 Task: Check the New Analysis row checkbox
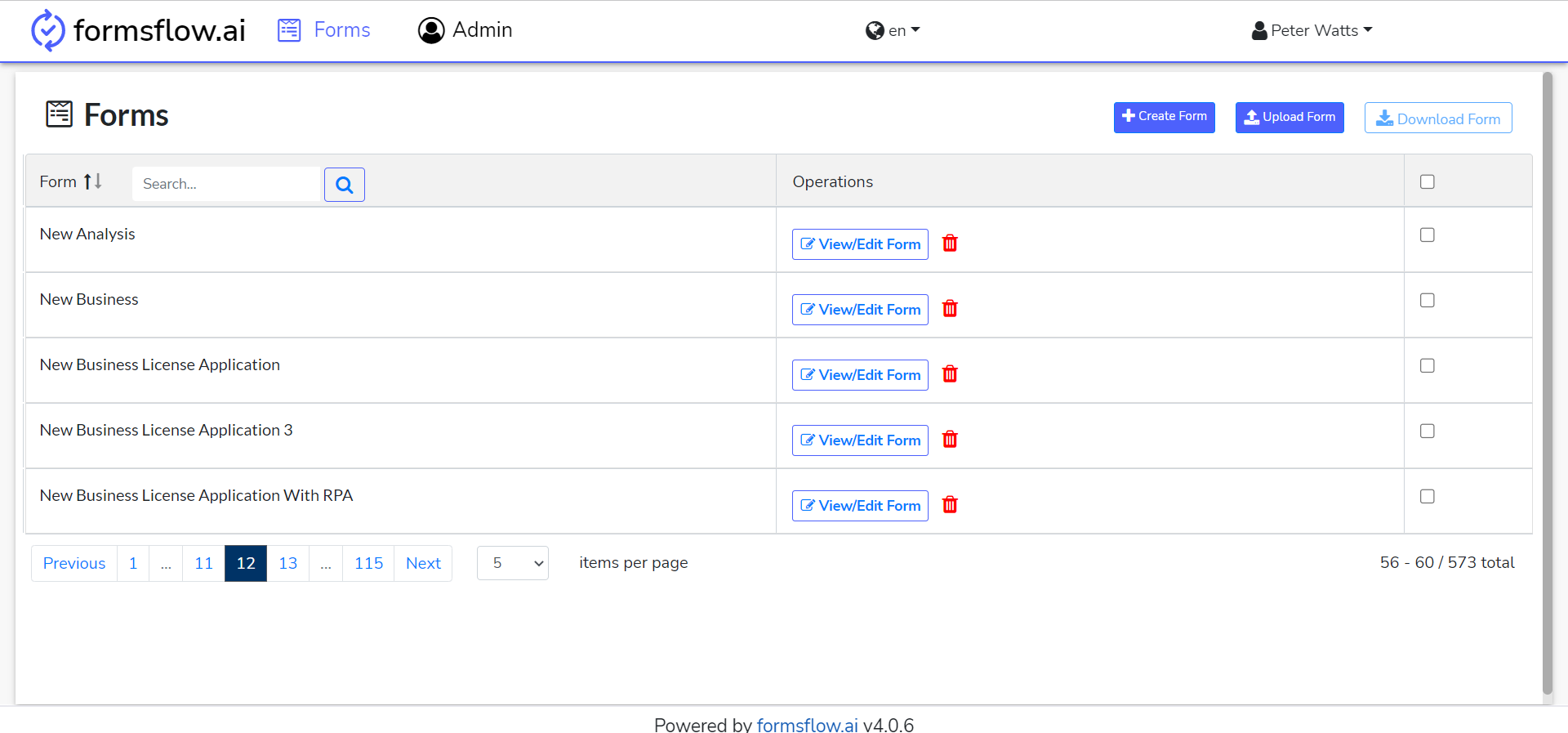[1428, 235]
